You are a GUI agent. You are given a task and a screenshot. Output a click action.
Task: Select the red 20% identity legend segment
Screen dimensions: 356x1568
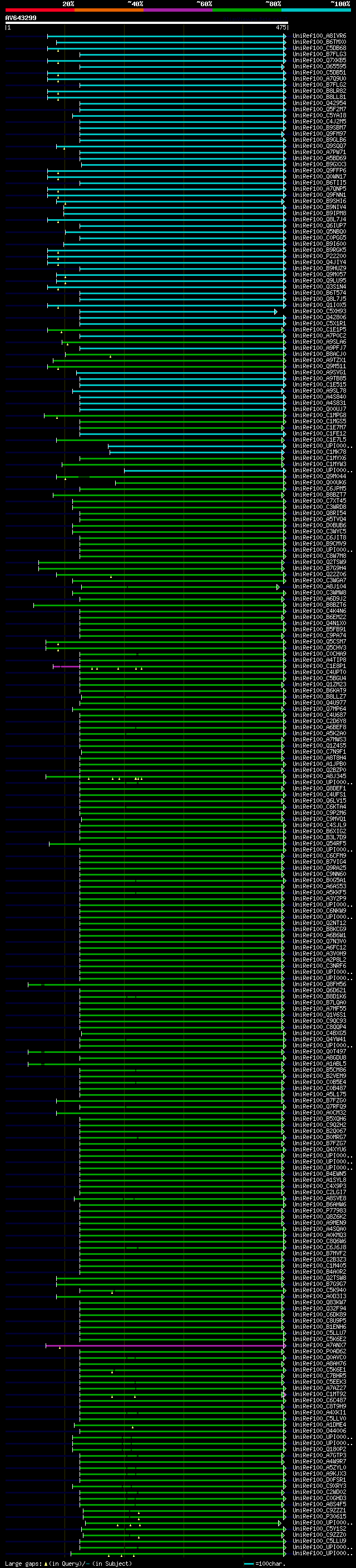(39, 10)
